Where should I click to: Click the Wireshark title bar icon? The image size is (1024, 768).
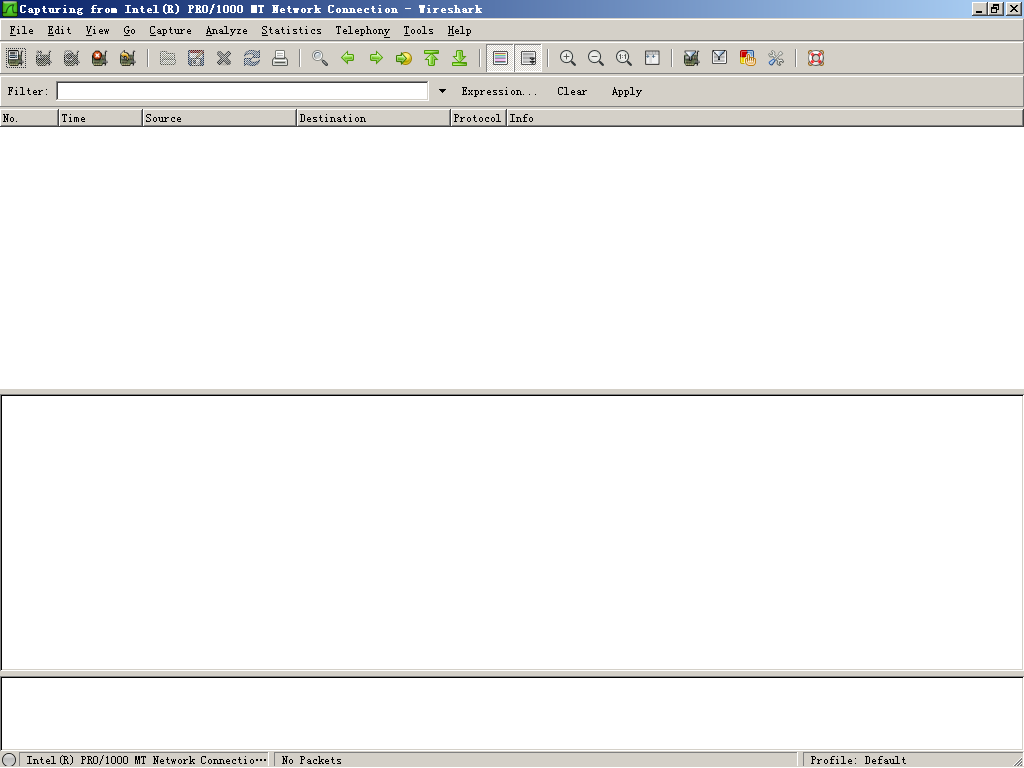(x=10, y=9)
